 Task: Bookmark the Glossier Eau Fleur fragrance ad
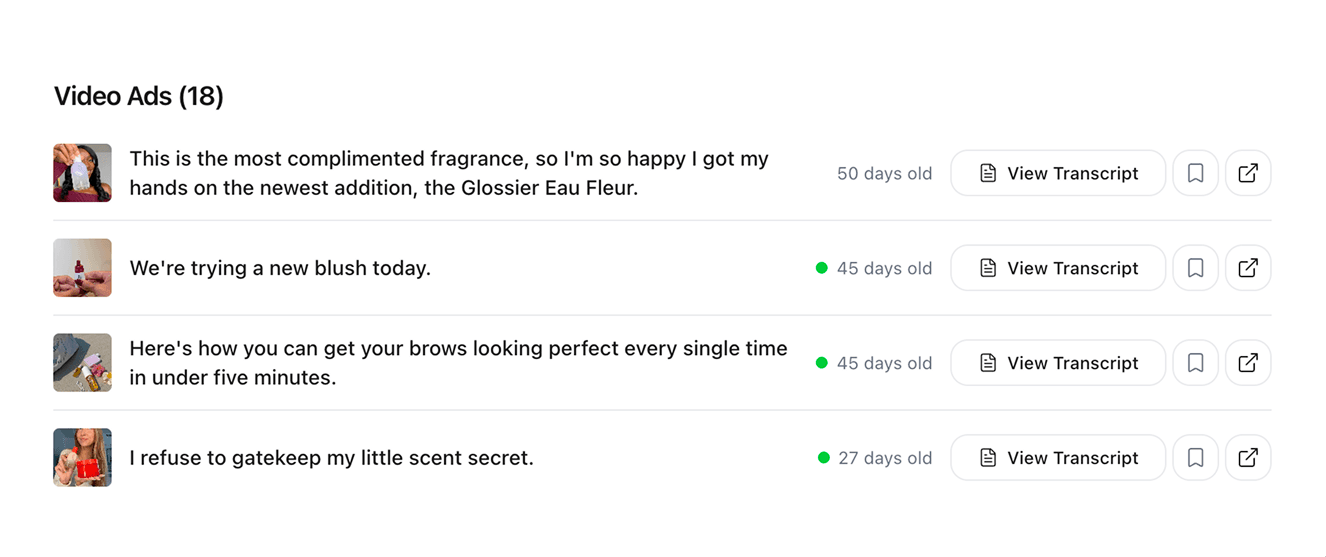coord(1195,173)
